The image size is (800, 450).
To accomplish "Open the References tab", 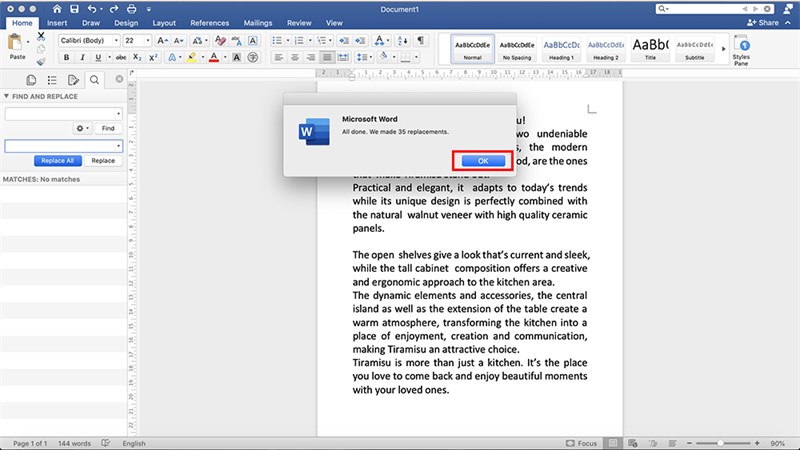I will 209,23.
